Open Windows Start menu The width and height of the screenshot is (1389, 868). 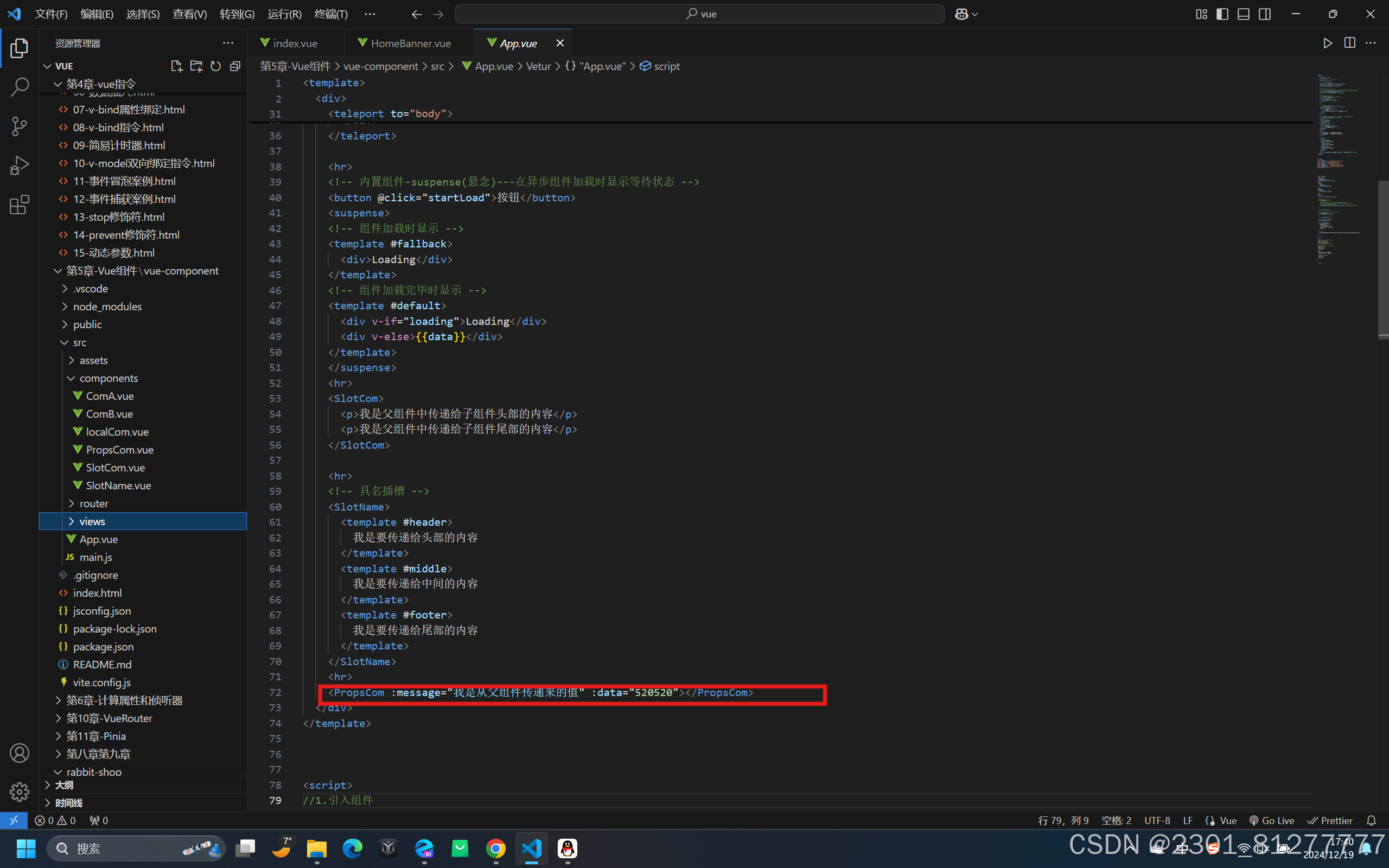[x=26, y=848]
